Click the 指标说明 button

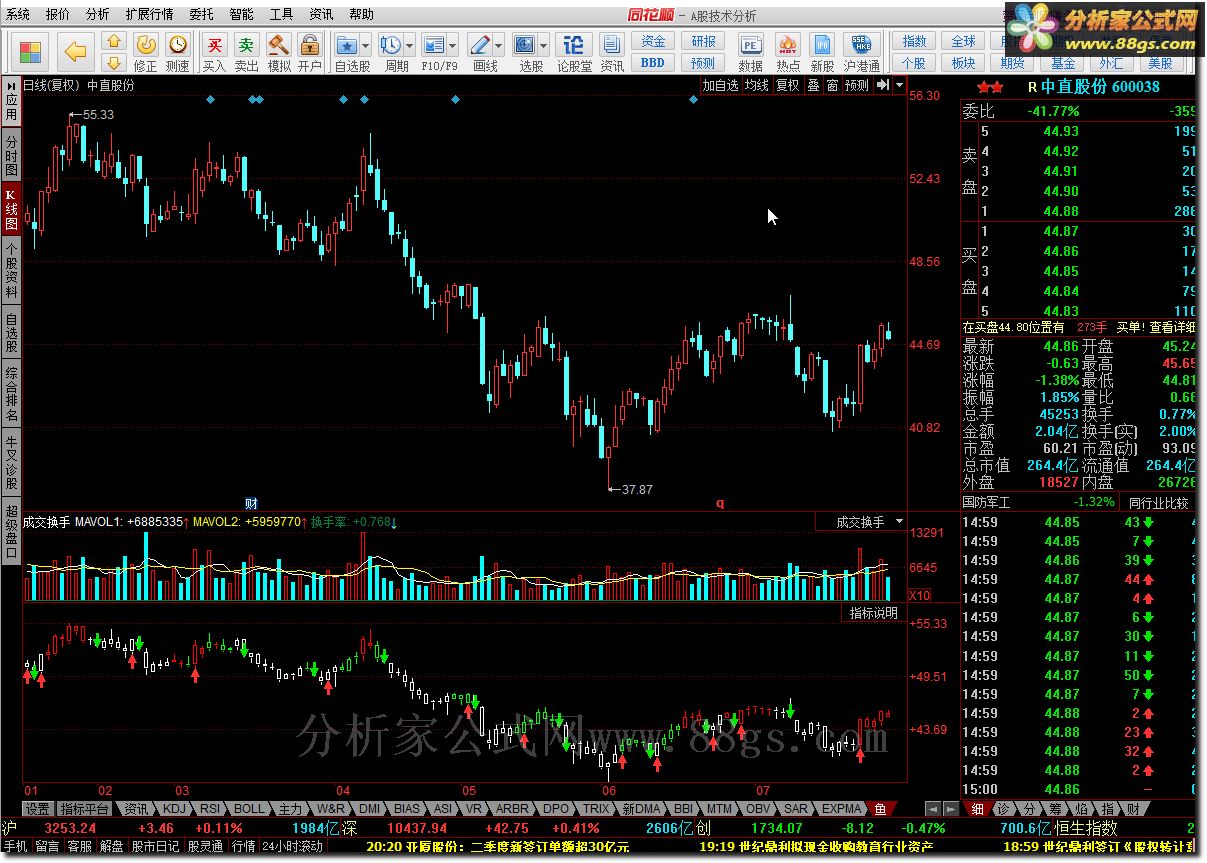pos(873,613)
